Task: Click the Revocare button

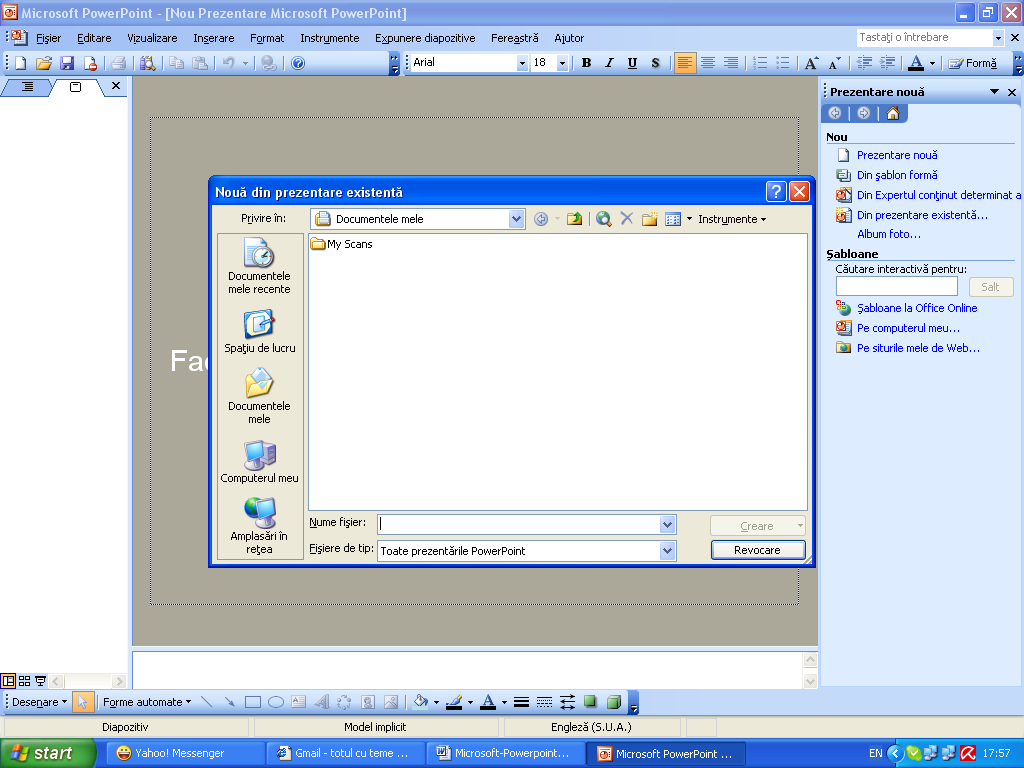Action: [x=758, y=550]
